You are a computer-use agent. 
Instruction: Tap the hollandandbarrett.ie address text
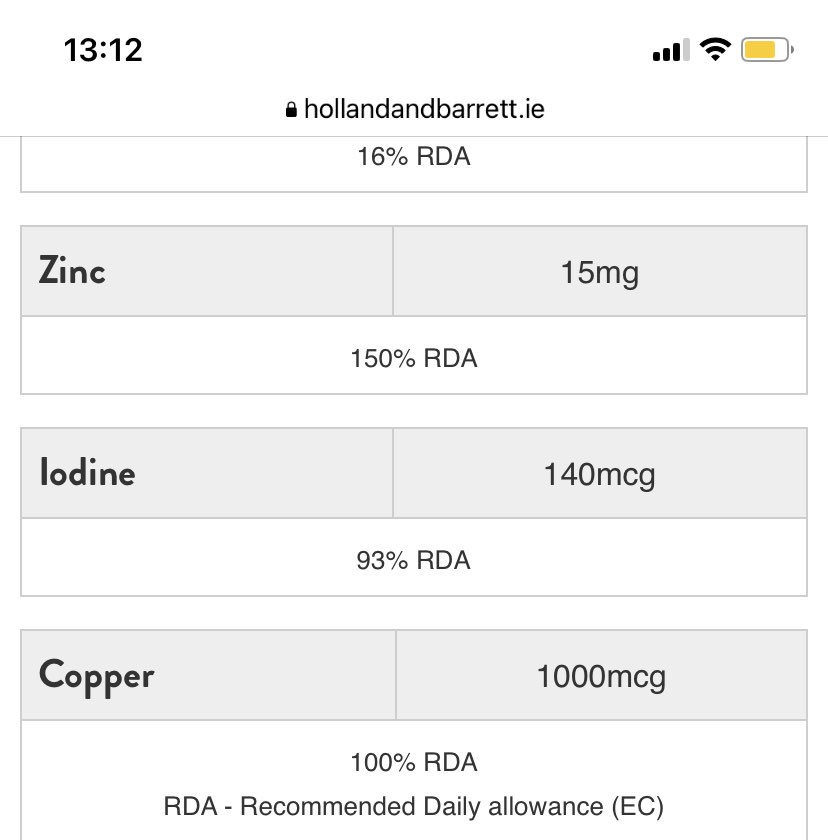[424, 109]
